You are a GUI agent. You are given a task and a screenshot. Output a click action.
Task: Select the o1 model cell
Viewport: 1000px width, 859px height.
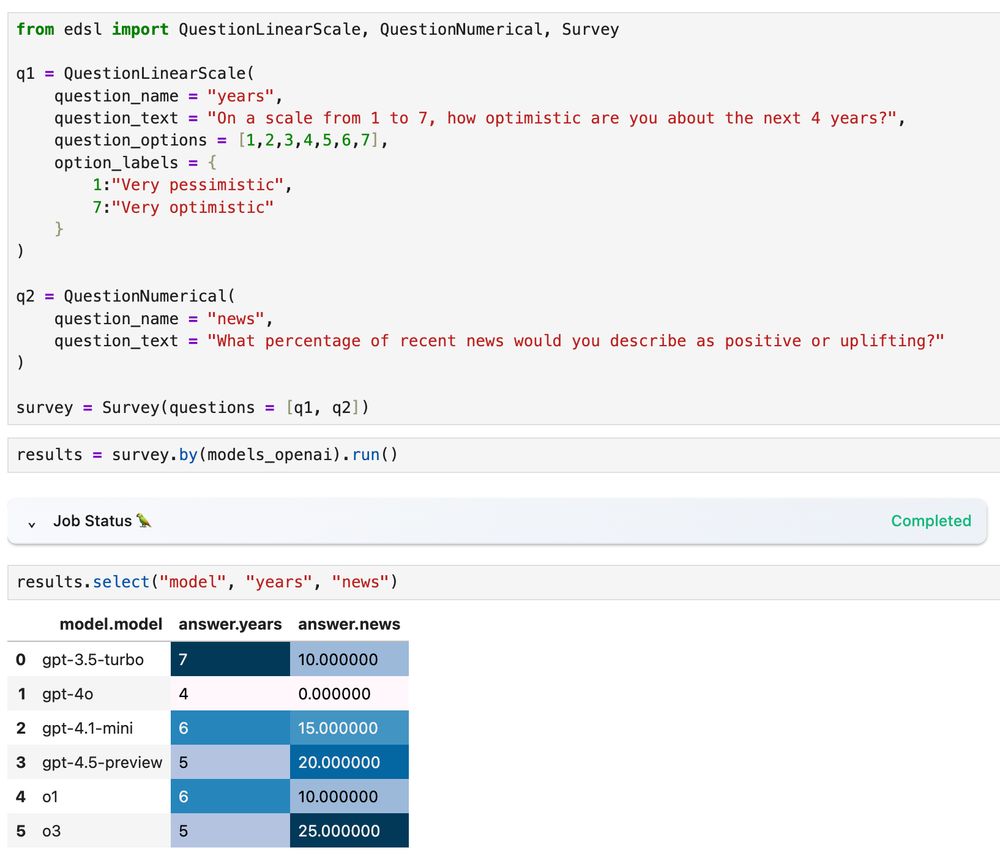point(103,797)
